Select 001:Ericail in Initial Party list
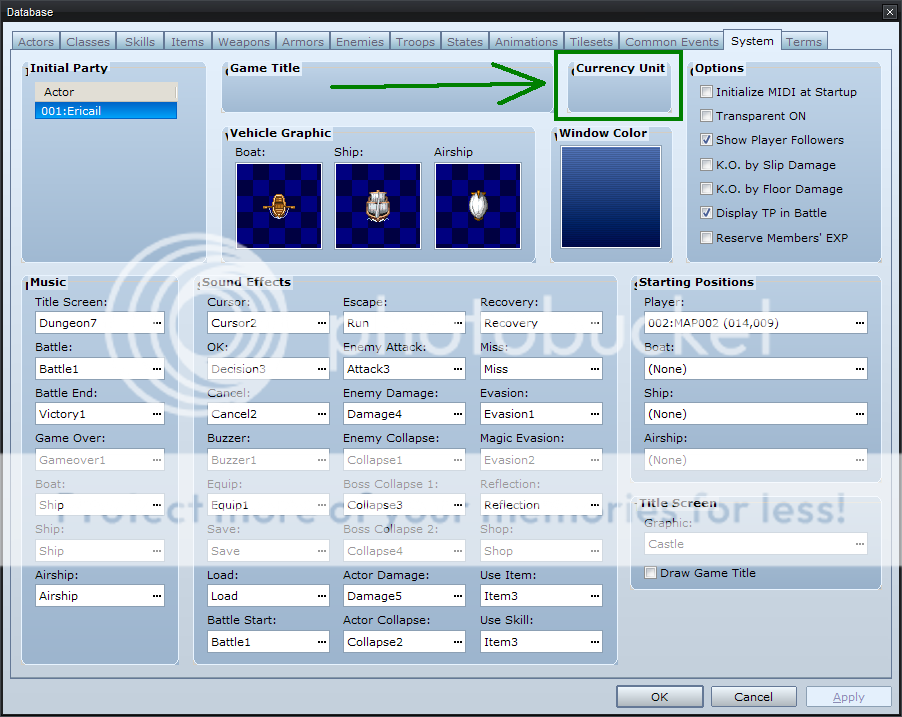 click(105, 111)
